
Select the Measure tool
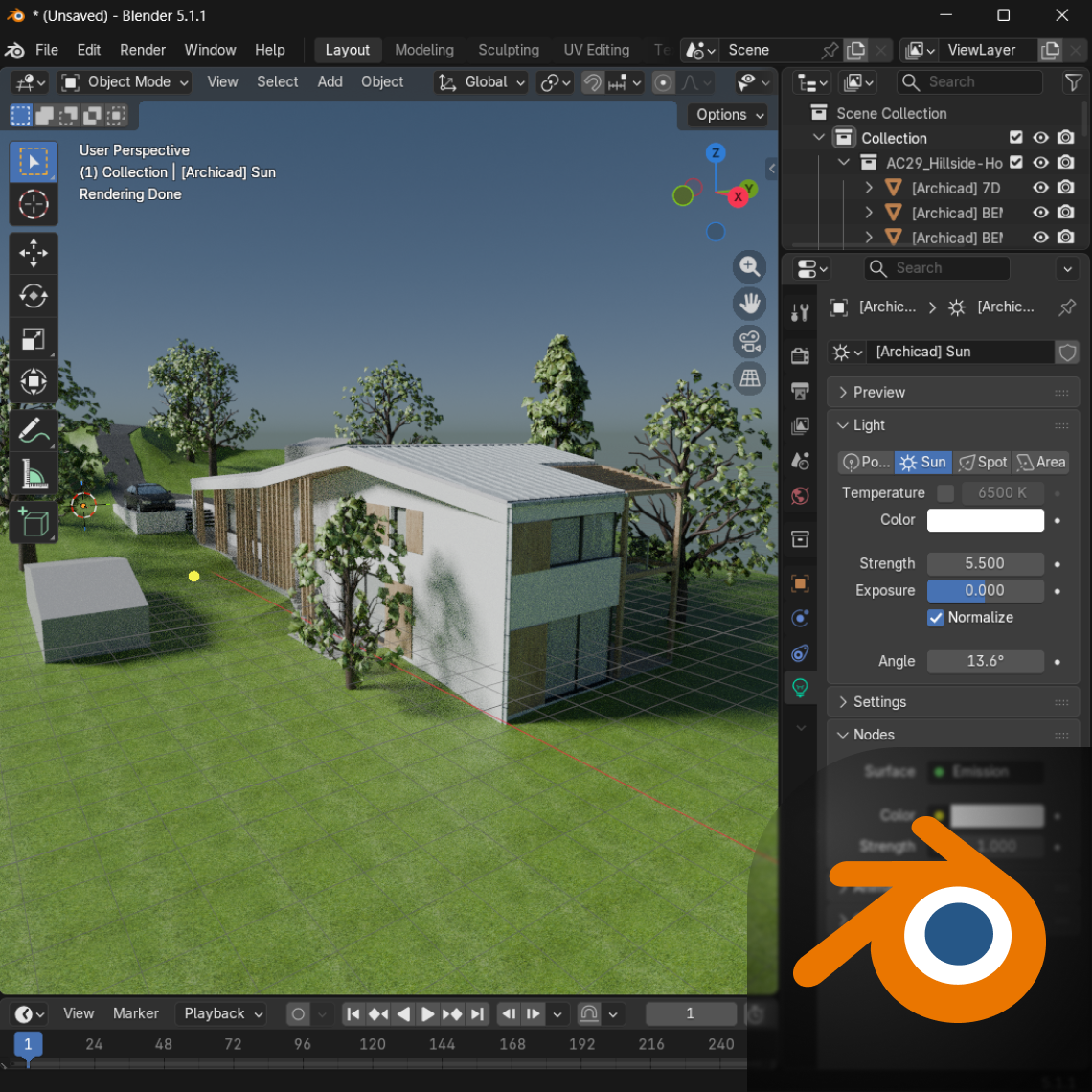[33, 473]
